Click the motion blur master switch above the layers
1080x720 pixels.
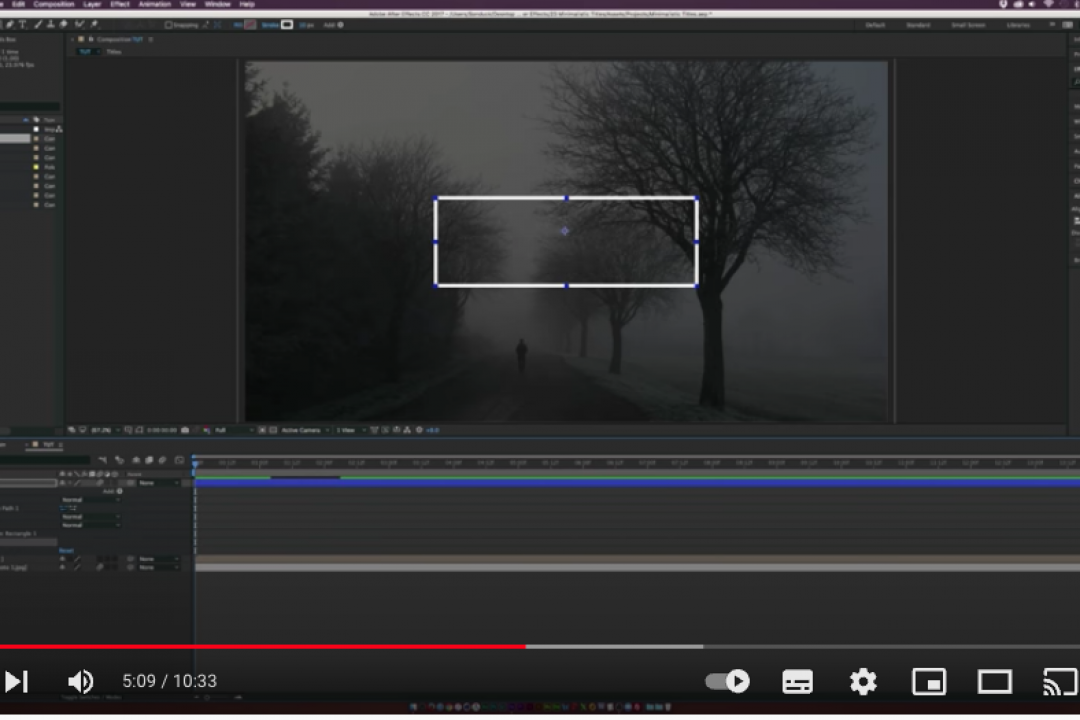tap(162, 462)
